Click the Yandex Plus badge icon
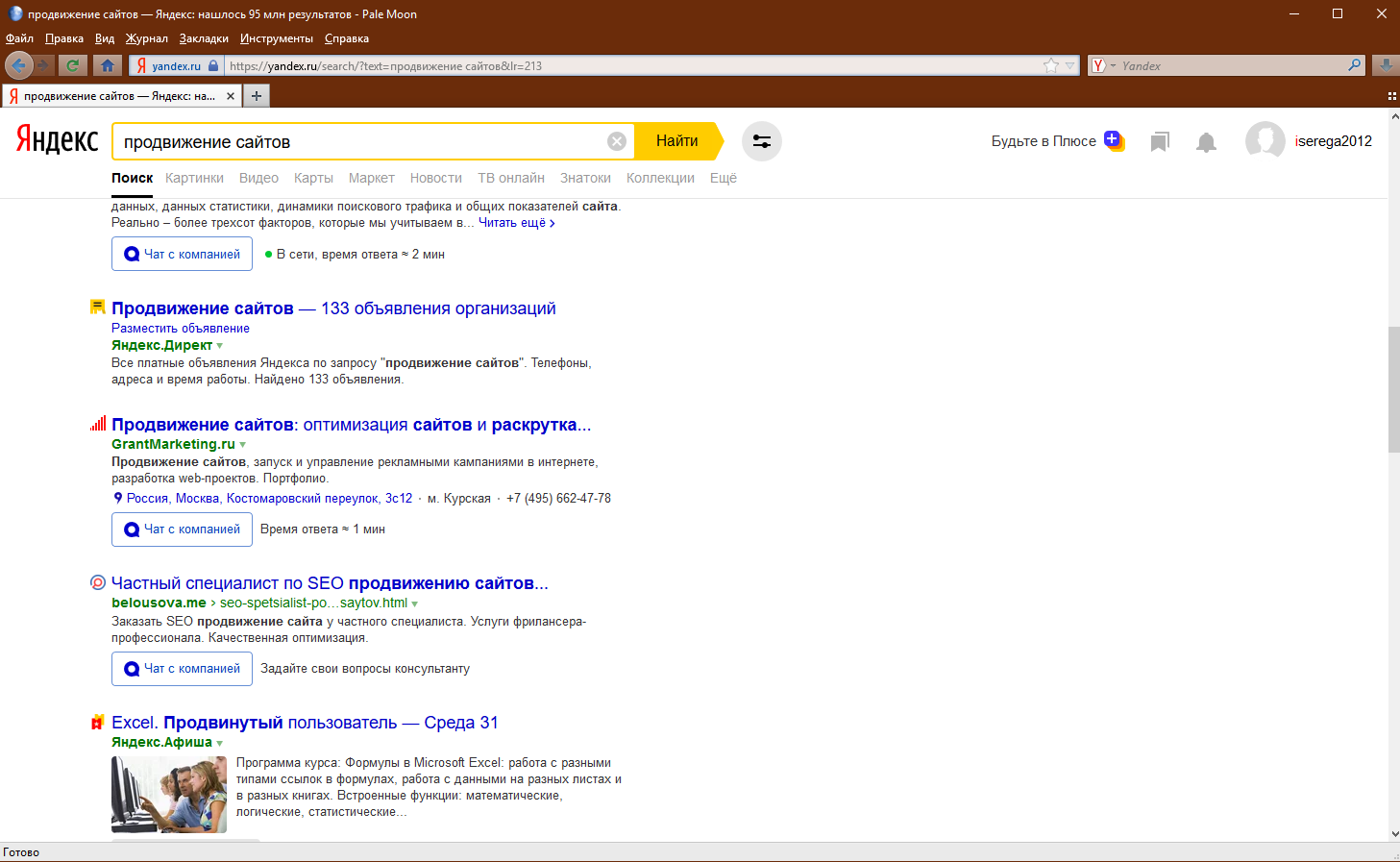The width and height of the screenshot is (1400, 862). point(1114,140)
